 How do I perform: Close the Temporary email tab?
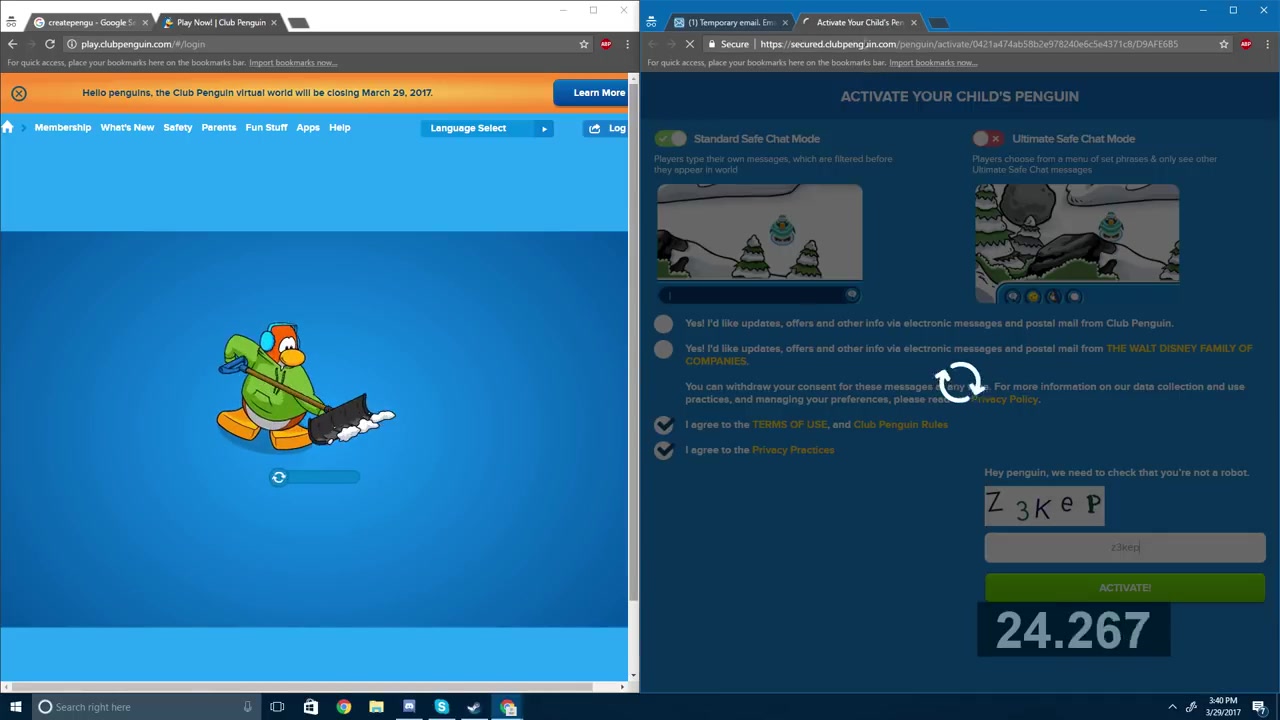tap(785, 22)
